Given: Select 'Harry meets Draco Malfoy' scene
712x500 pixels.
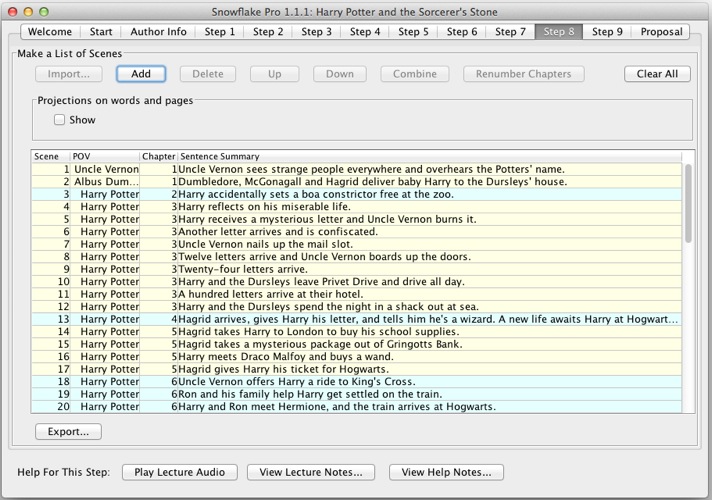Looking at the screenshot, I should 430,356.
